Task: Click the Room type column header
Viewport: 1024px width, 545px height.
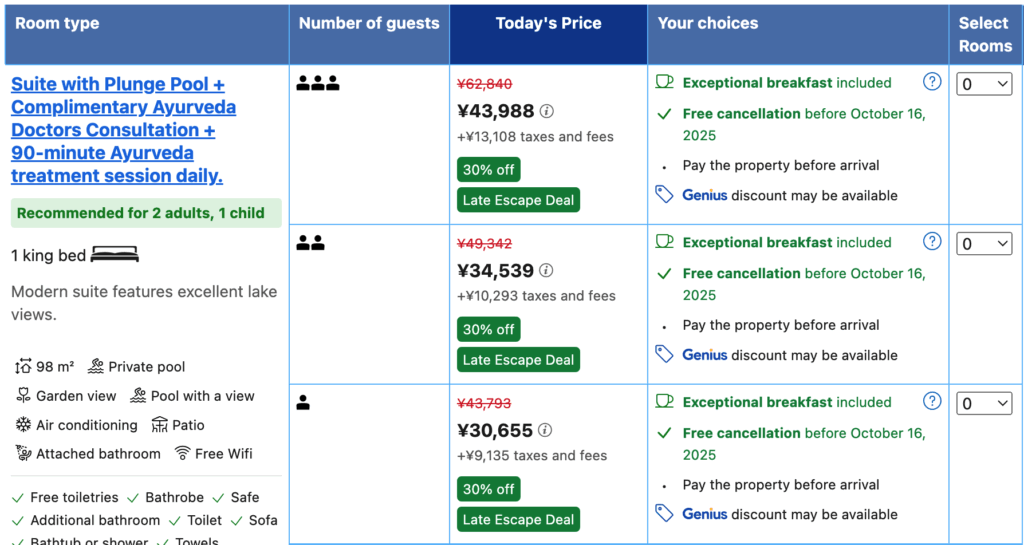Action: pos(57,24)
